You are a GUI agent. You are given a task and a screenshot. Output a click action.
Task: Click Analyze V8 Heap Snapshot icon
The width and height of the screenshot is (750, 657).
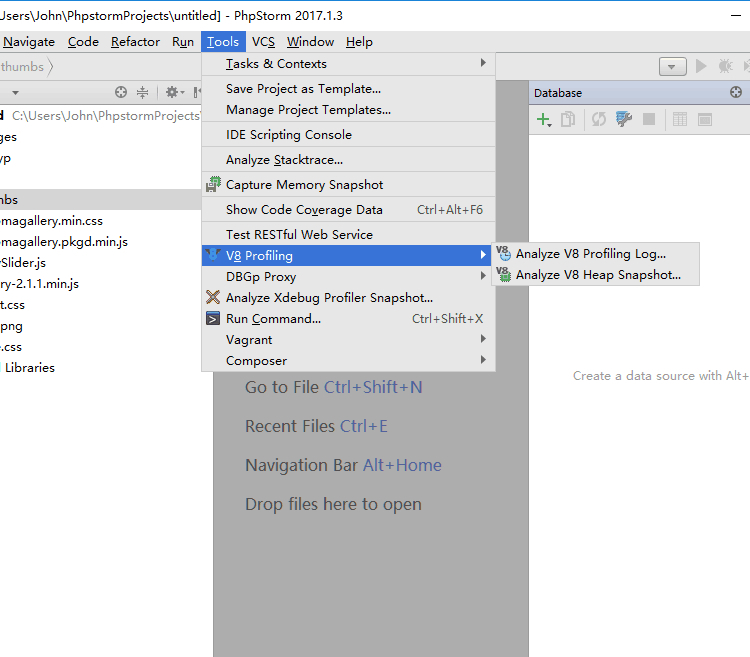click(x=504, y=274)
